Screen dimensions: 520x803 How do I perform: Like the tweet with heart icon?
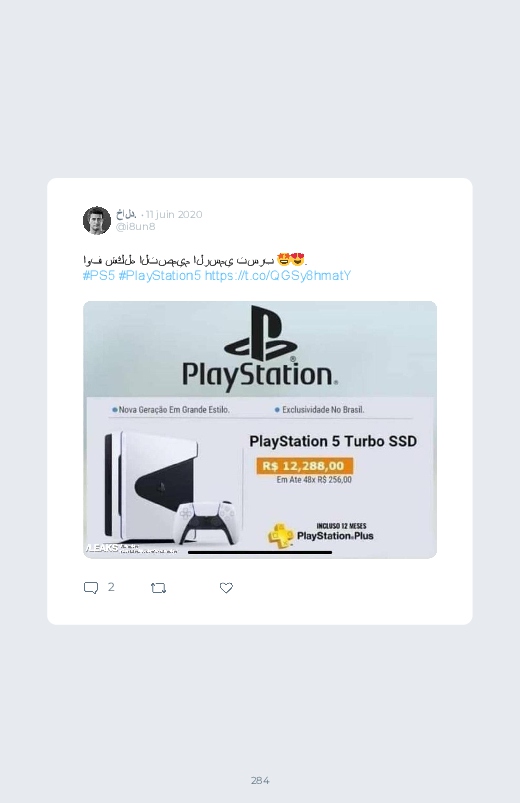[x=226, y=588]
